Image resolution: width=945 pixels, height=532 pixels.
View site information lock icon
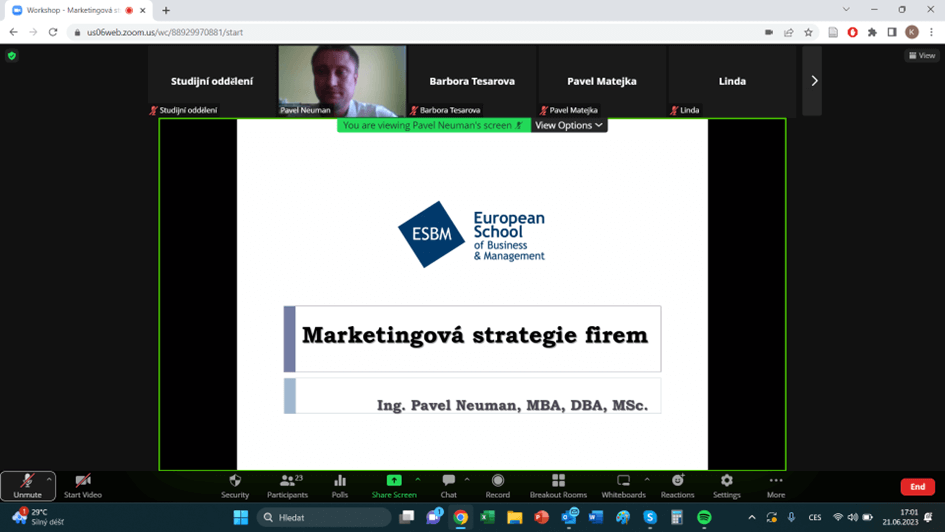[77, 33]
